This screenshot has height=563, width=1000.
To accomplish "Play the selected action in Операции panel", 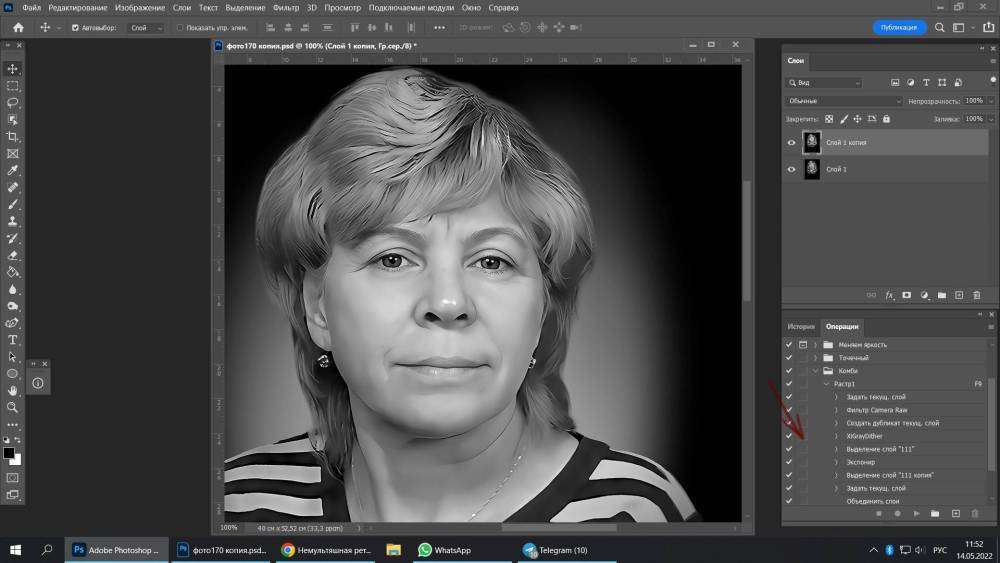I will 916,513.
